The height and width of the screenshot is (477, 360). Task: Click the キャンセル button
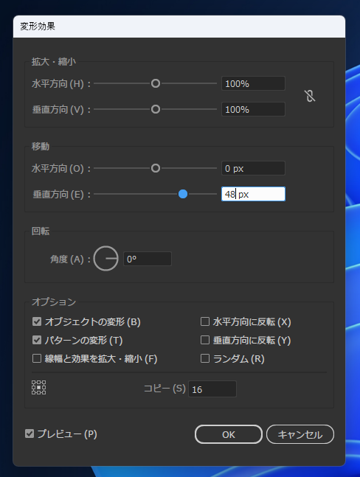click(300, 434)
